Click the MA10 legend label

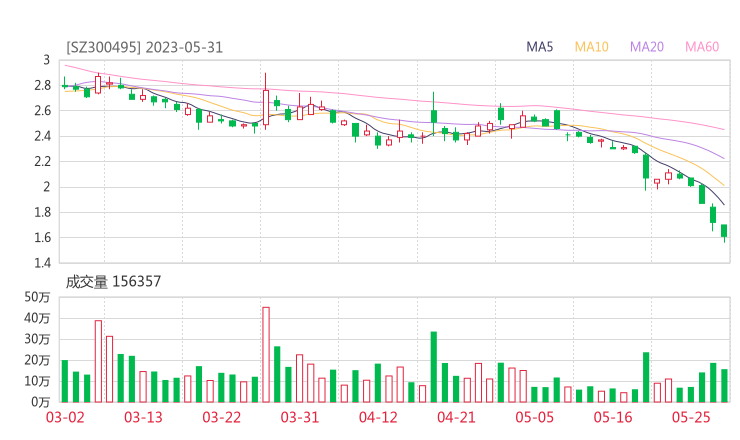pyautogui.click(x=591, y=47)
